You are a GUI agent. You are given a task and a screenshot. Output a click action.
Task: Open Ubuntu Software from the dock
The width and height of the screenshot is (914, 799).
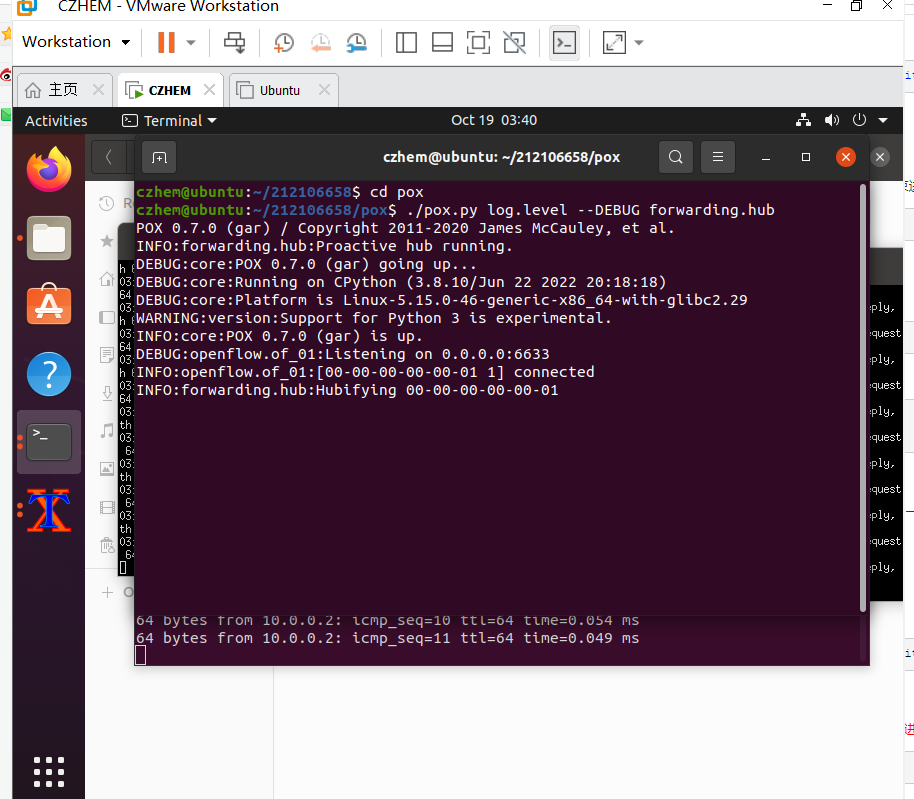(x=49, y=305)
